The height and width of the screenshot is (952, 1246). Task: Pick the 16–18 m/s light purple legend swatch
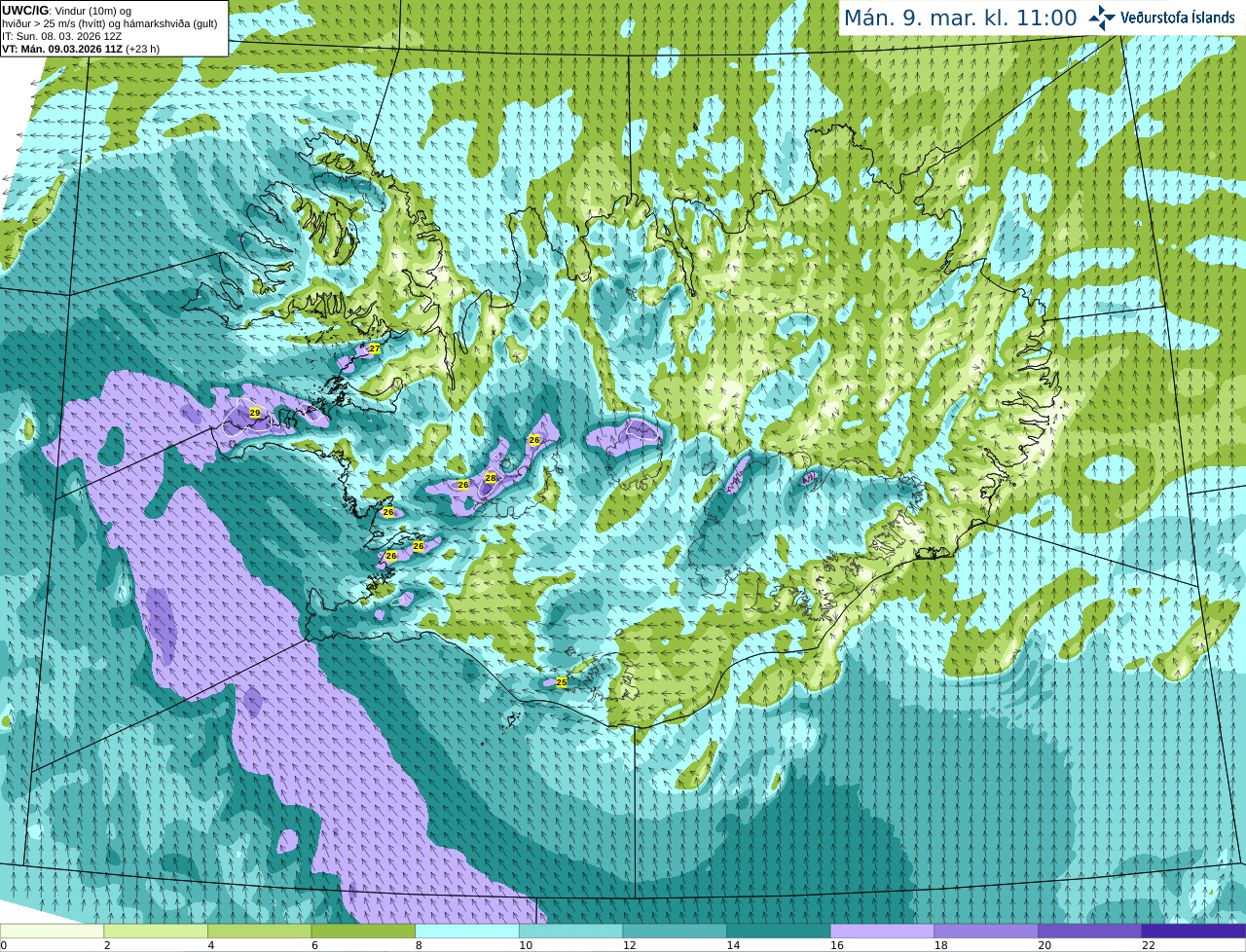882,931
